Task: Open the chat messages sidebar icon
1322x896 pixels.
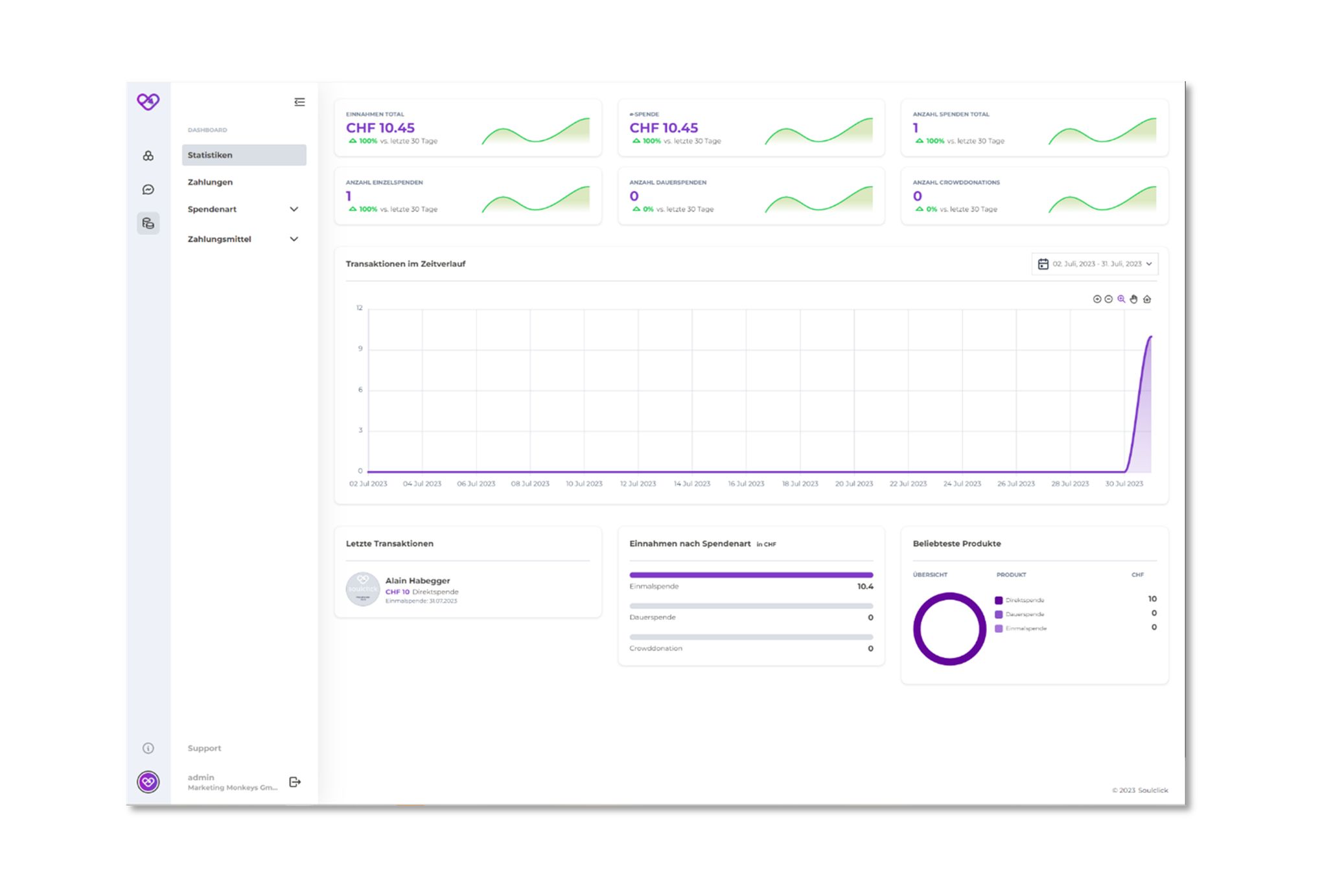Action: pyautogui.click(x=148, y=190)
